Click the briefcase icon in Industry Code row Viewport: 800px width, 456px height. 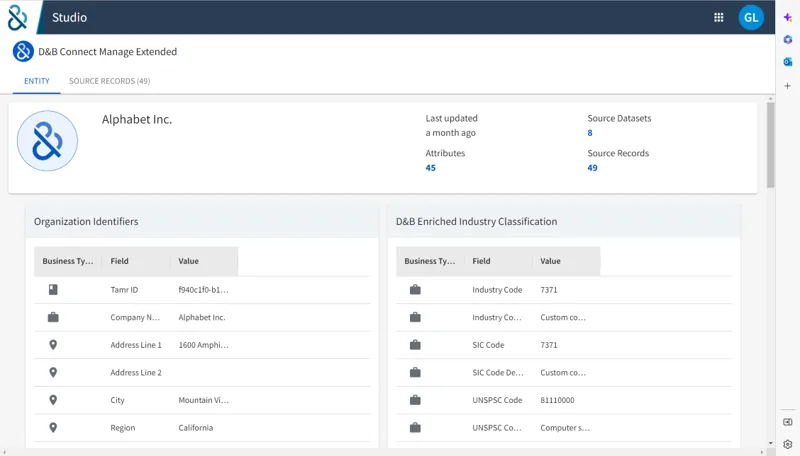click(x=415, y=290)
